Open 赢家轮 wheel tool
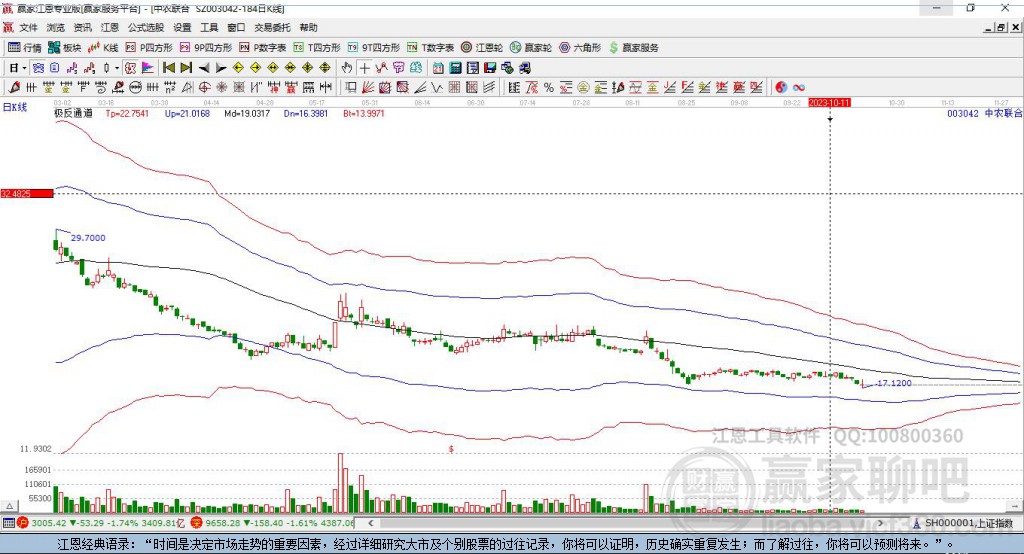Screen dimensions: 1024x554 (531, 48)
